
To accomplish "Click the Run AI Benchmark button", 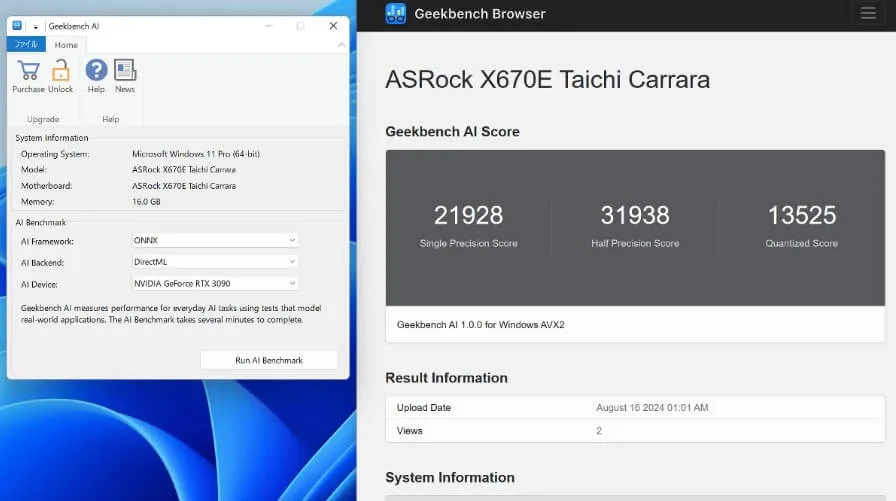I will point(269,360).
